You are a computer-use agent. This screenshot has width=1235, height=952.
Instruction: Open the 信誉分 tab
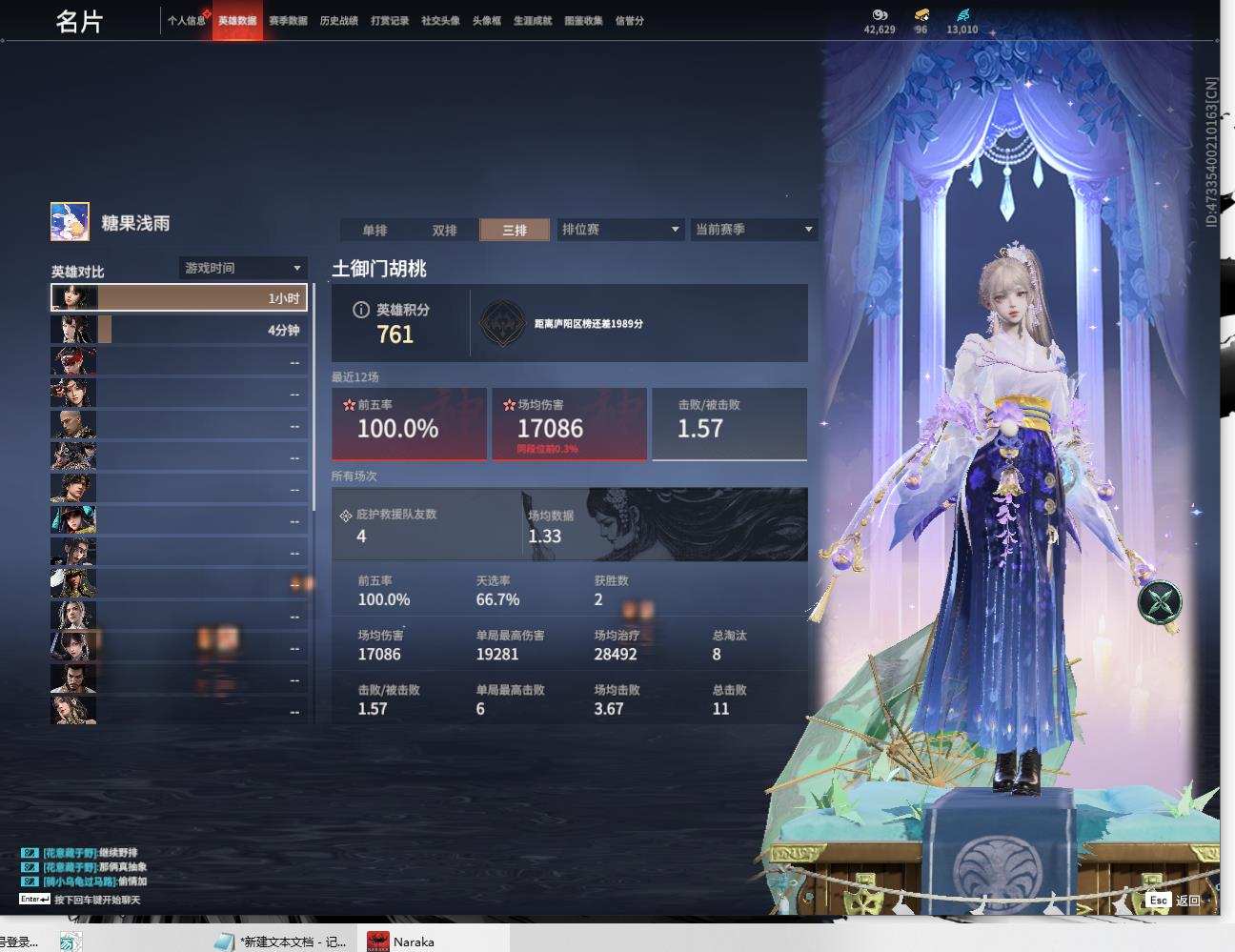[x=629, y=20]
